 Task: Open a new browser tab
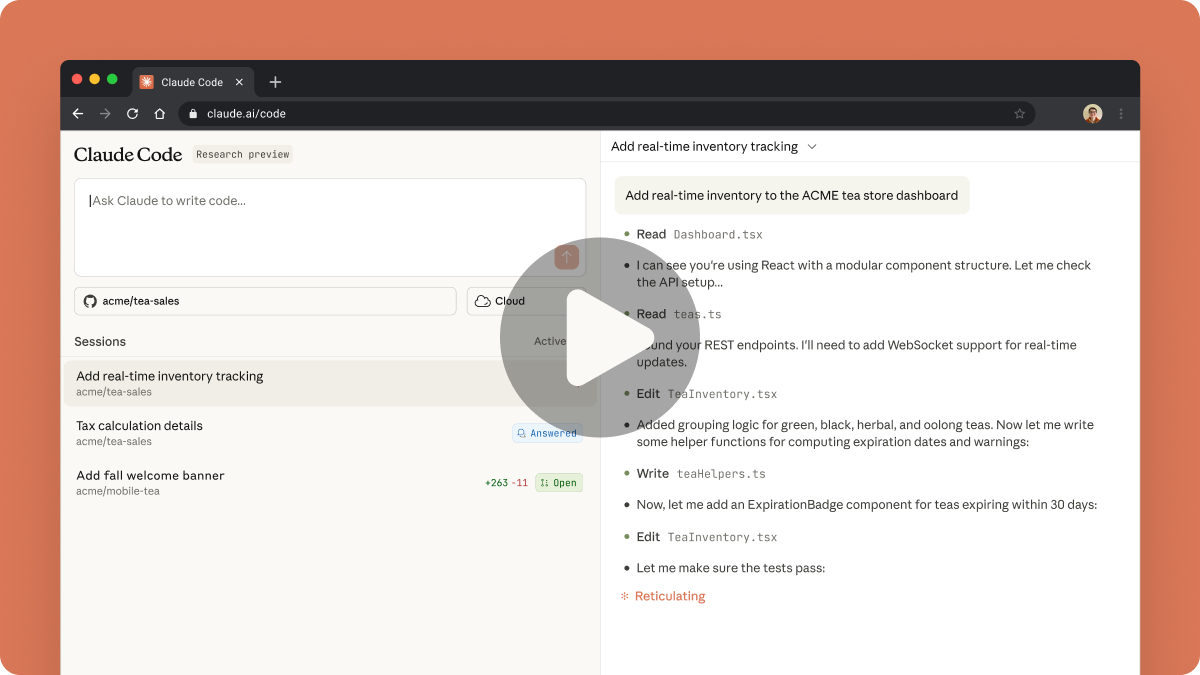tap(275, 82)
